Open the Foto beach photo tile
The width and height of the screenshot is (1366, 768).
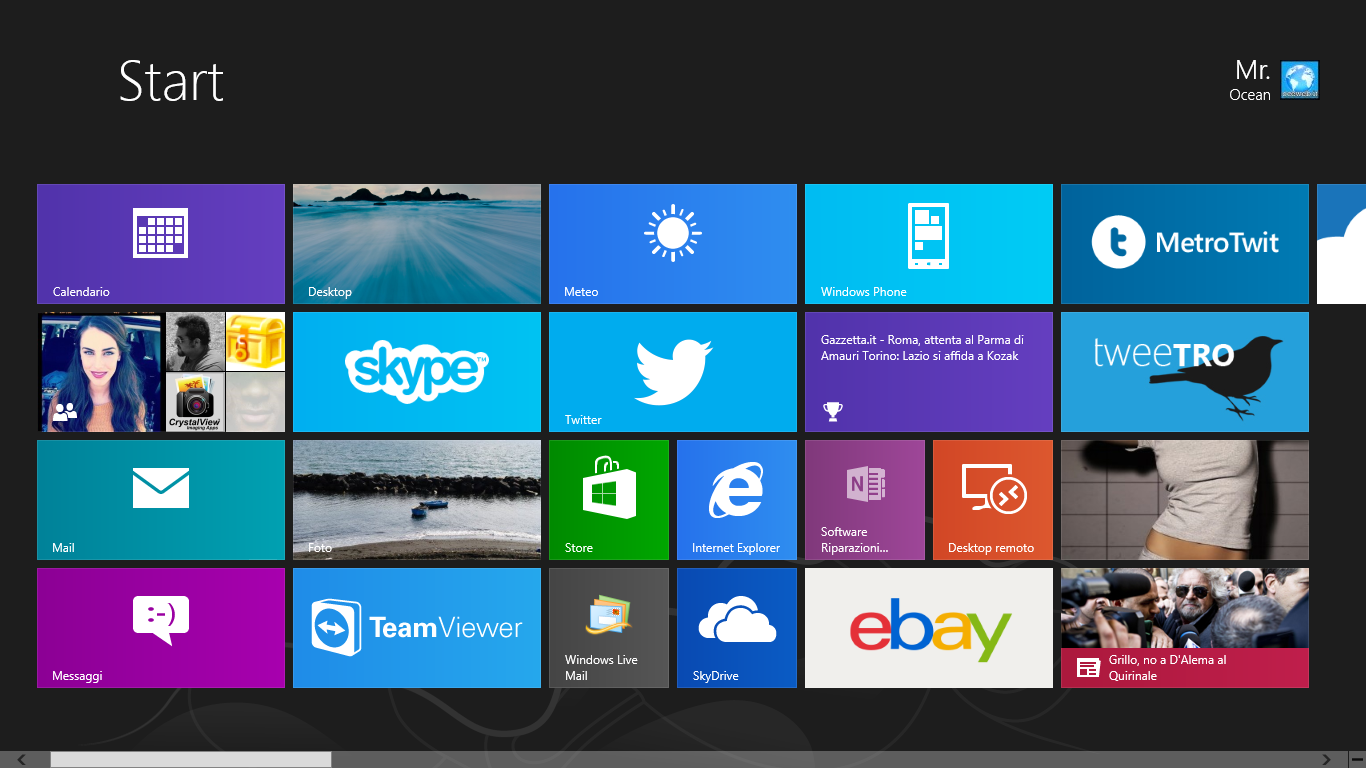click(x=417, y=500)
